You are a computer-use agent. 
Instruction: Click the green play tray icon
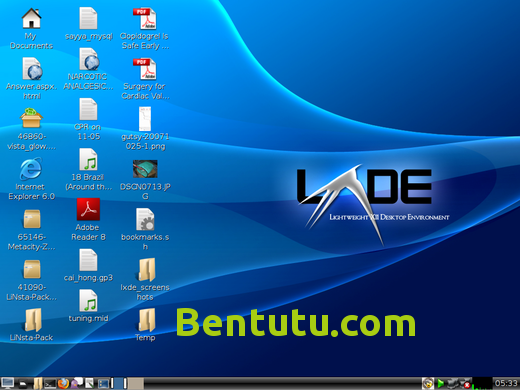(441, 383)
